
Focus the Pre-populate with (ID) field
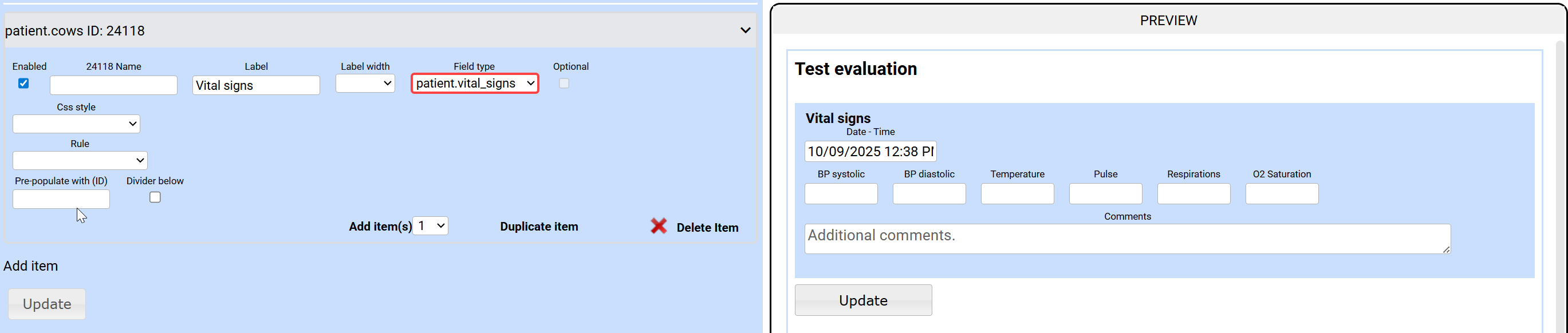pos(61,199)
